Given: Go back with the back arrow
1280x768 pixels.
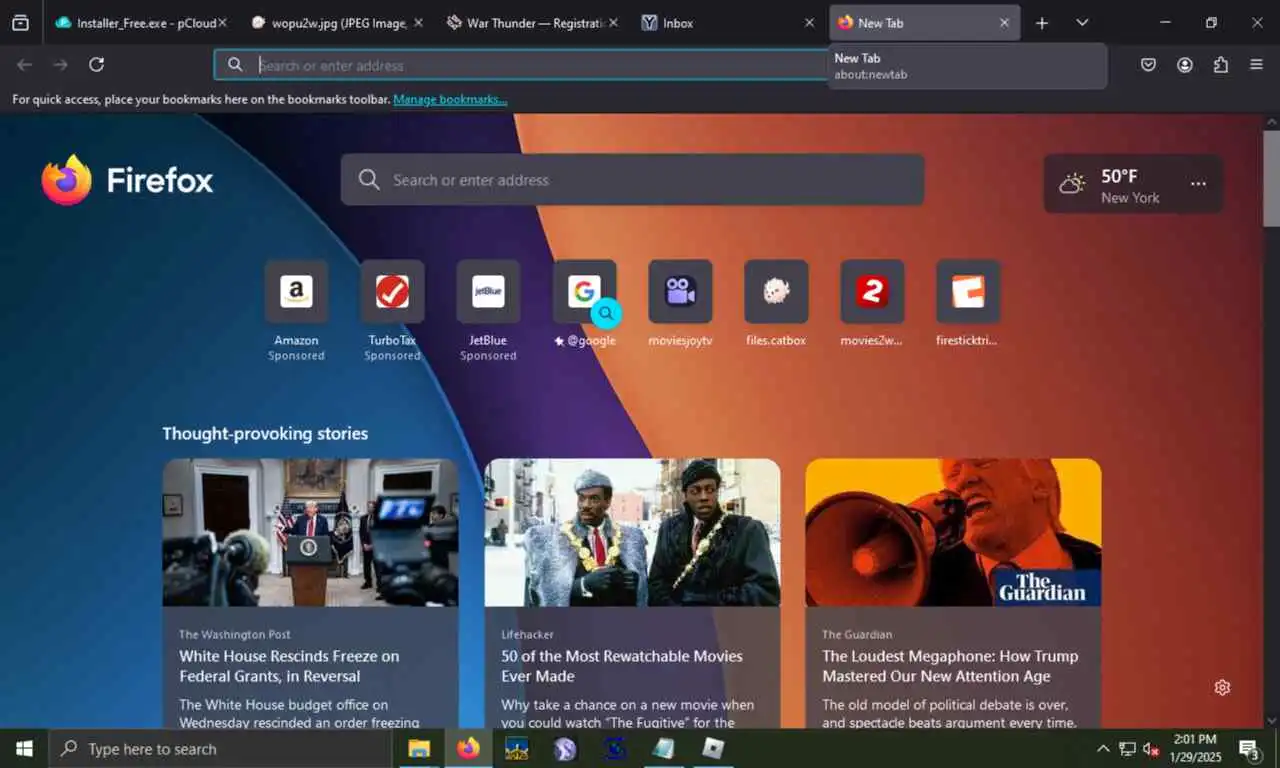Looking at the screenshot, I should click(x=24, y=65).
